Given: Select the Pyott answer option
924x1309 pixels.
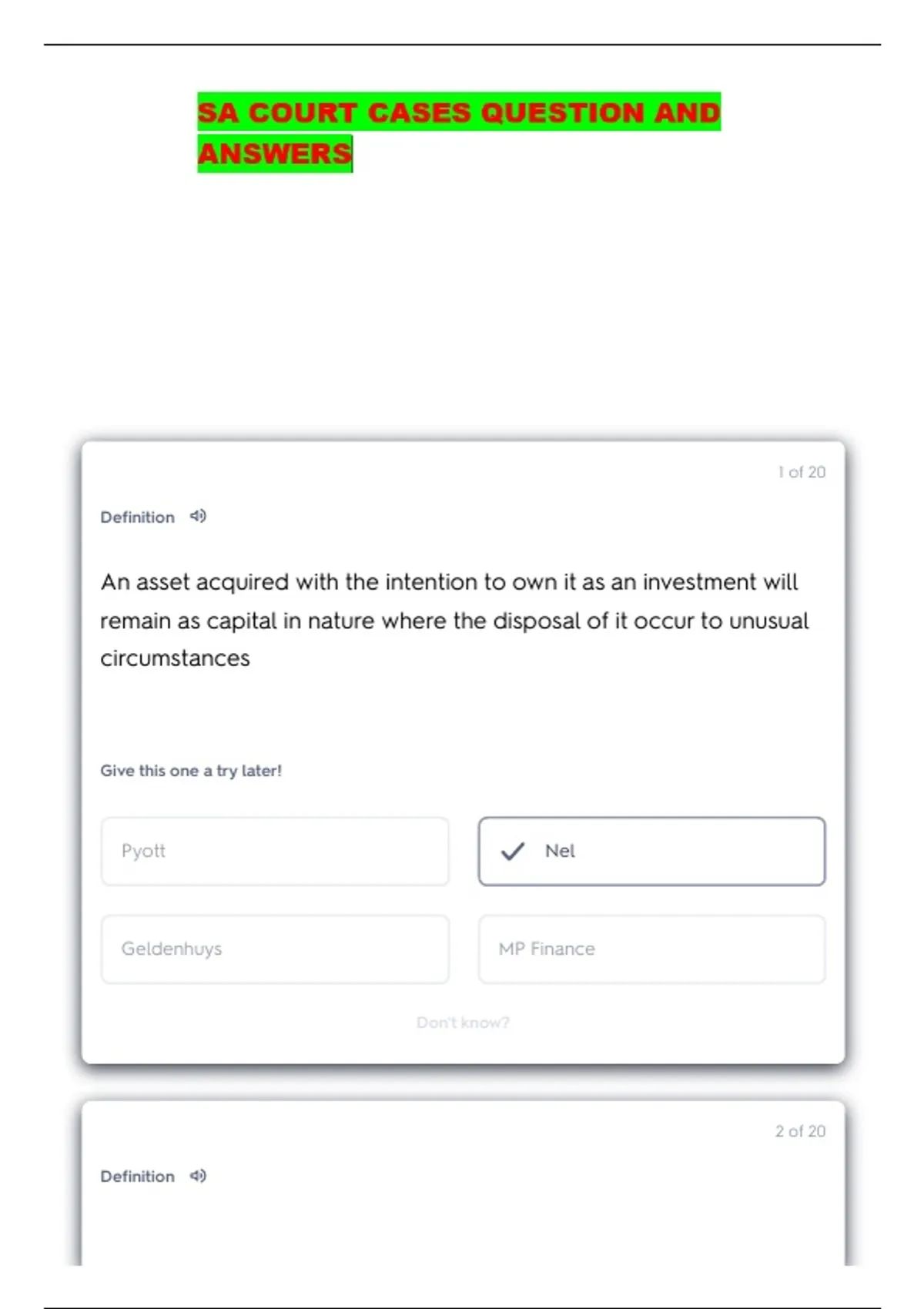Looking at the screenshot, I should pos(275,851).
